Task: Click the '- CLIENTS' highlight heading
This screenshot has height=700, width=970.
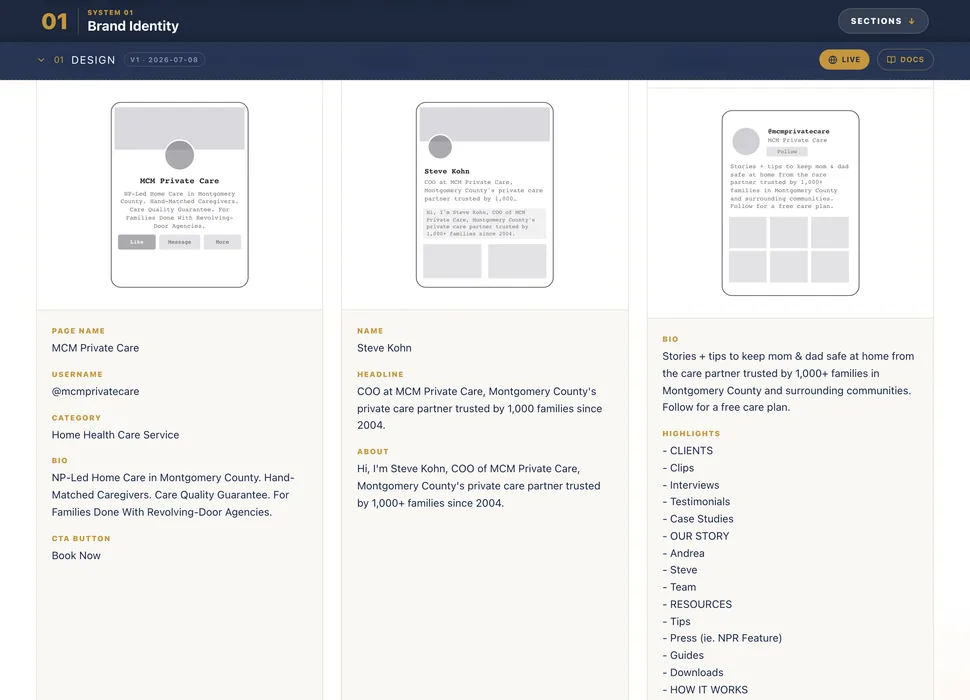Action: (x=688, y=451)
